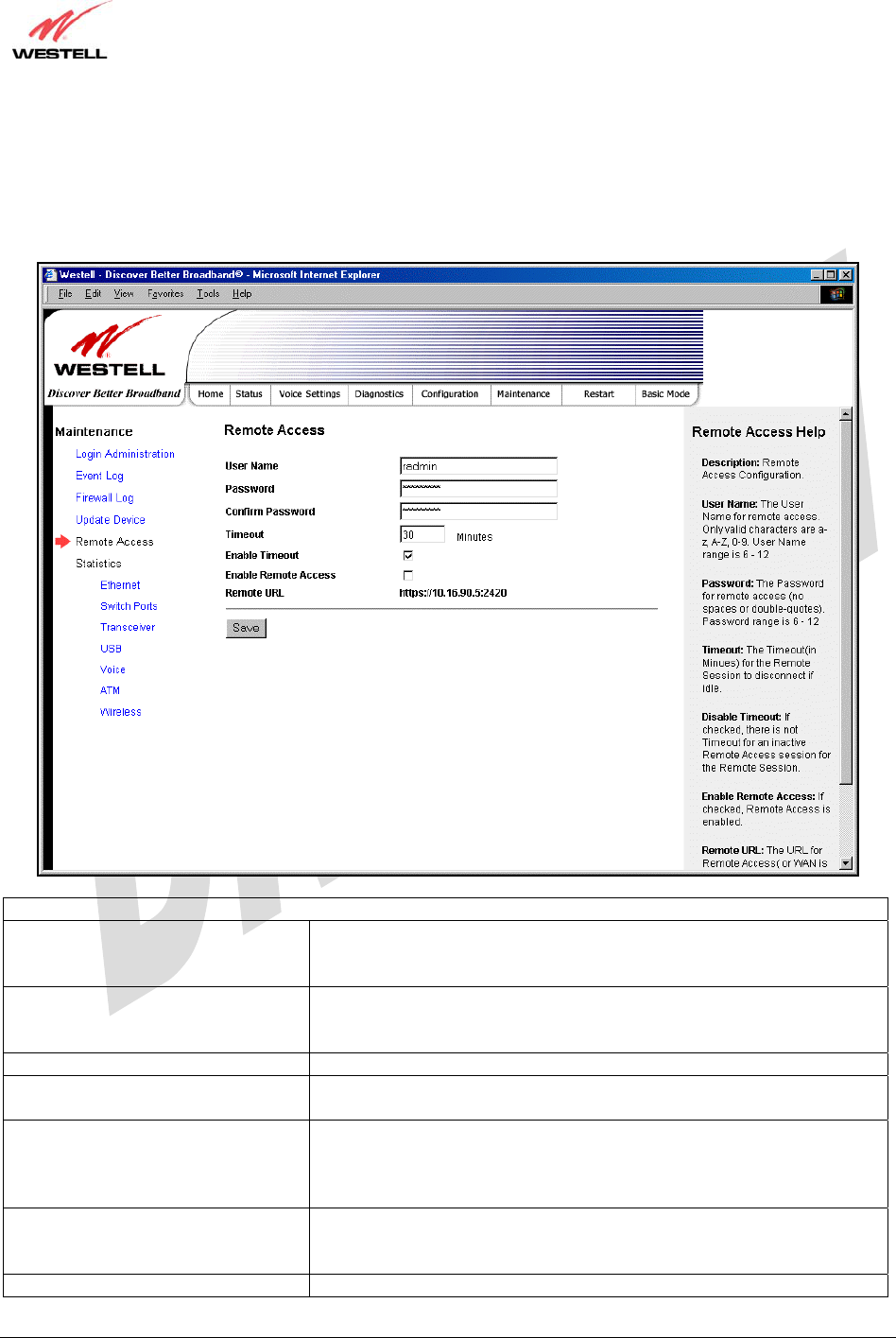Open the Help menu
896x1338 pixels.
(x=242, y=294)
